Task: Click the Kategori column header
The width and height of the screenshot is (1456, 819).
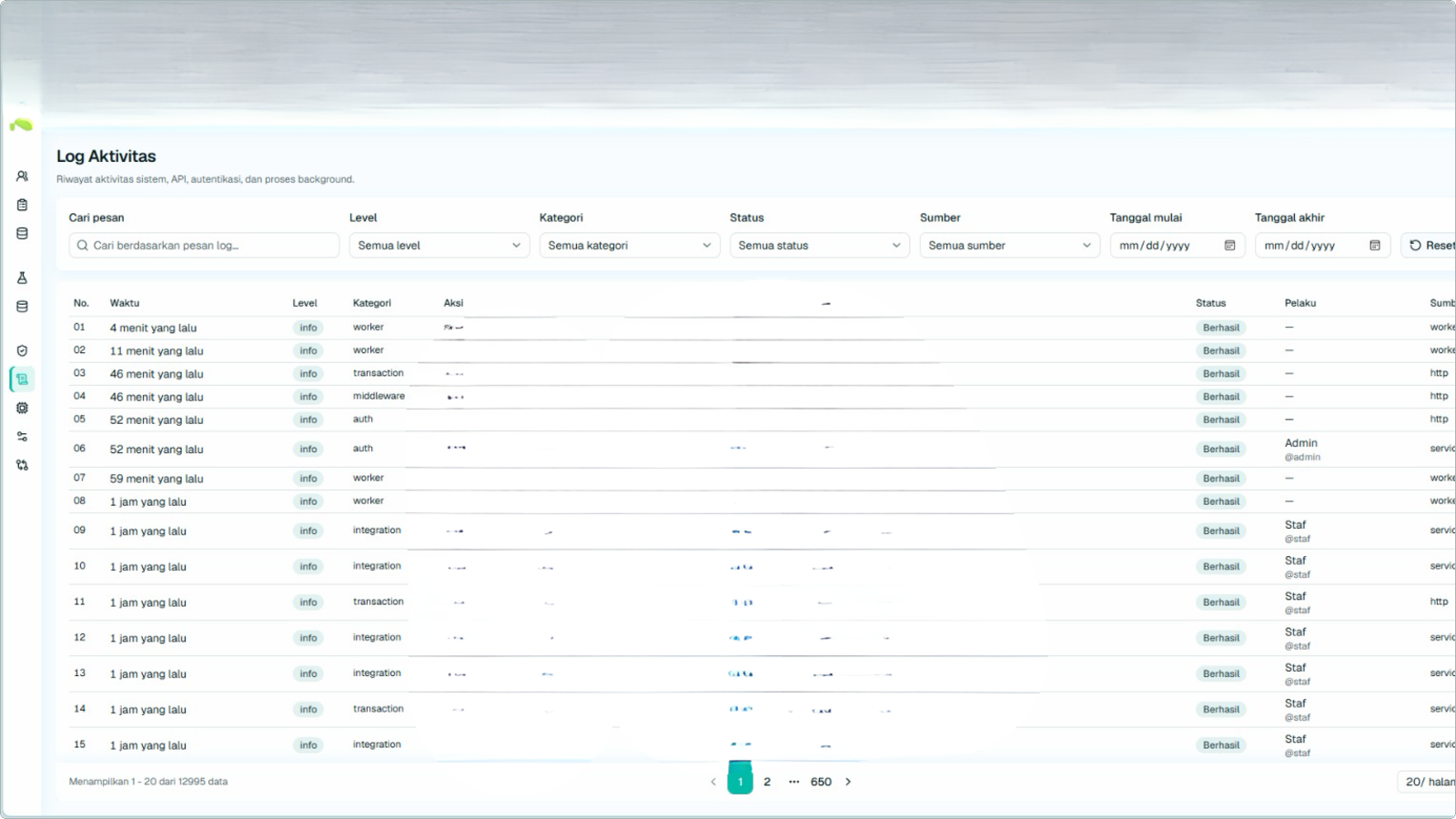Action: tap(372, 303)
